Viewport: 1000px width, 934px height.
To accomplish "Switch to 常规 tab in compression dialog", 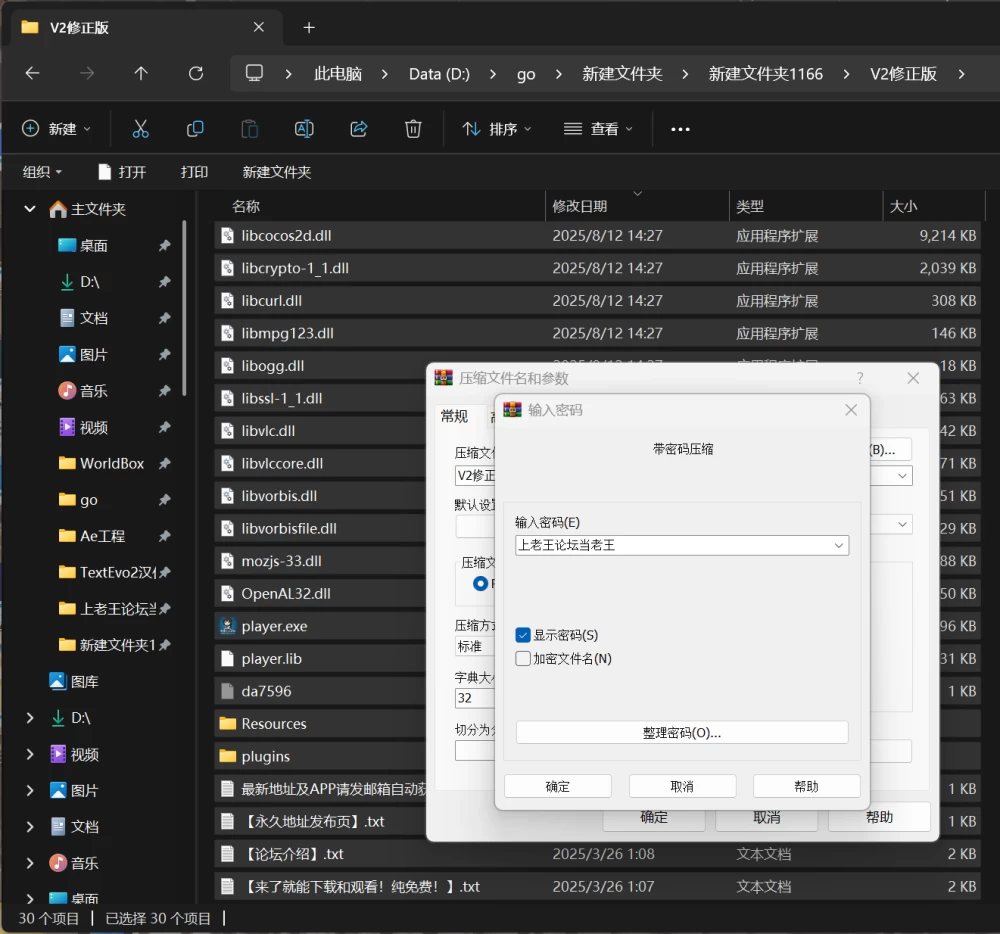I will (x=454, y=416).
